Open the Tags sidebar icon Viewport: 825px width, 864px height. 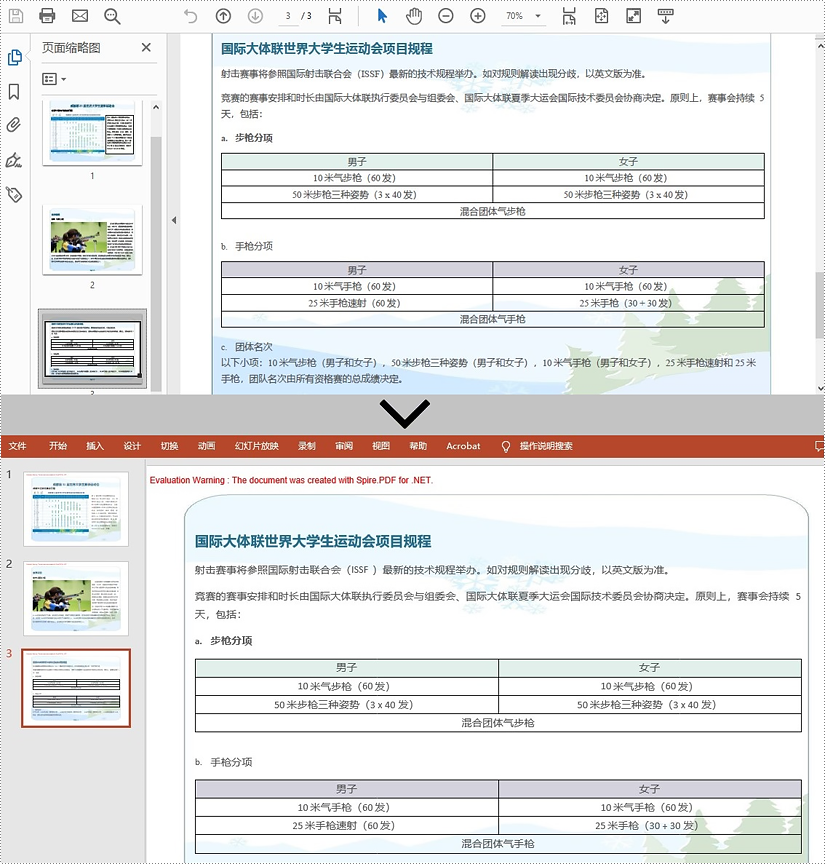14,194
